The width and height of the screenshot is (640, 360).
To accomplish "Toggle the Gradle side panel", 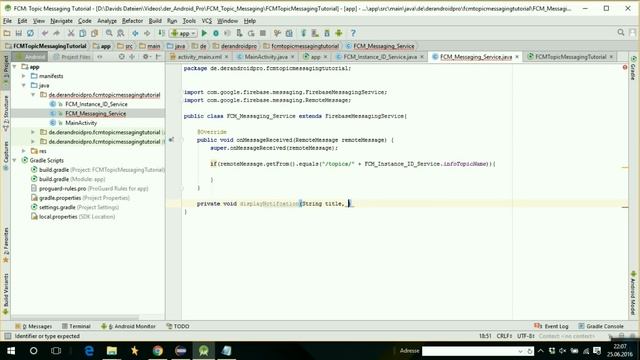I will pyautogui.click(x=633, y=68).
